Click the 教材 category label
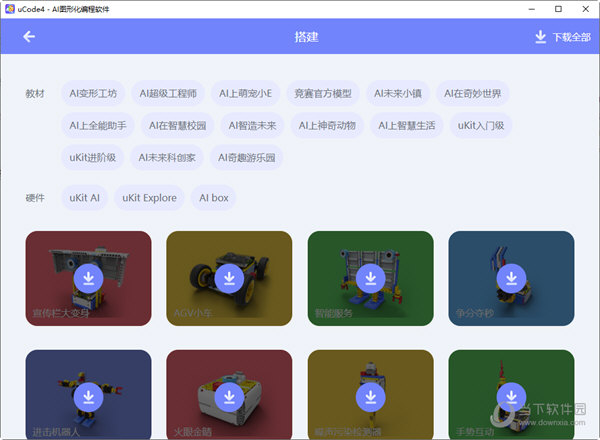Viewport: 600px width, 440px height. tap(35, 93)
